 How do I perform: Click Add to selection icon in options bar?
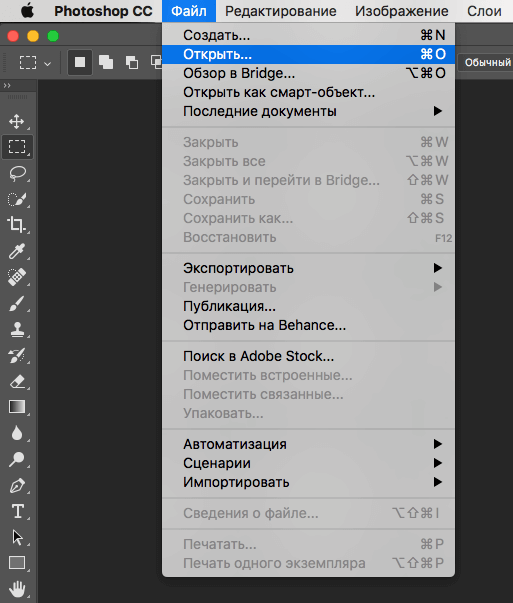pyautogui.click(x=106, y=62)
